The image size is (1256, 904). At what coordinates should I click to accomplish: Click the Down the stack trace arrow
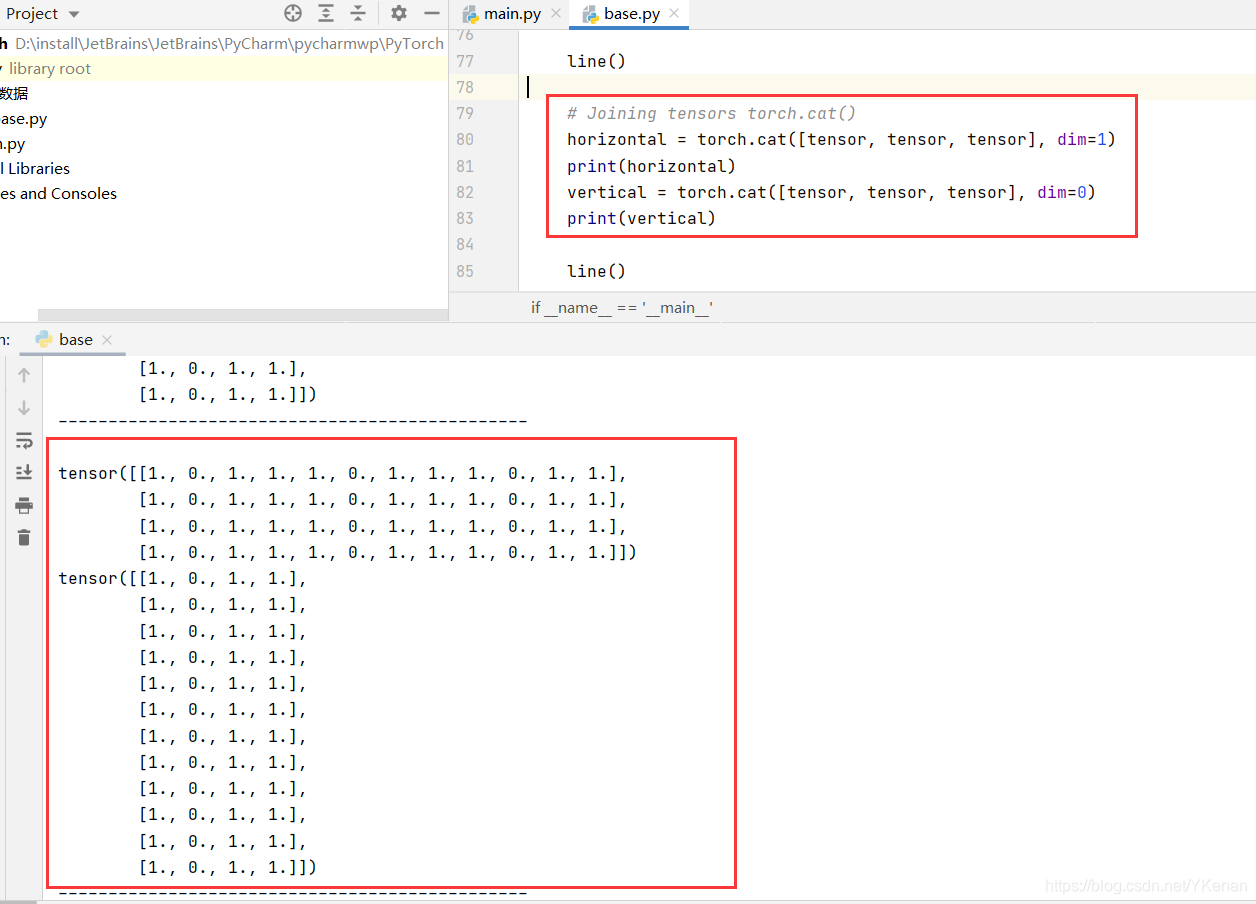tap(24, 408)
